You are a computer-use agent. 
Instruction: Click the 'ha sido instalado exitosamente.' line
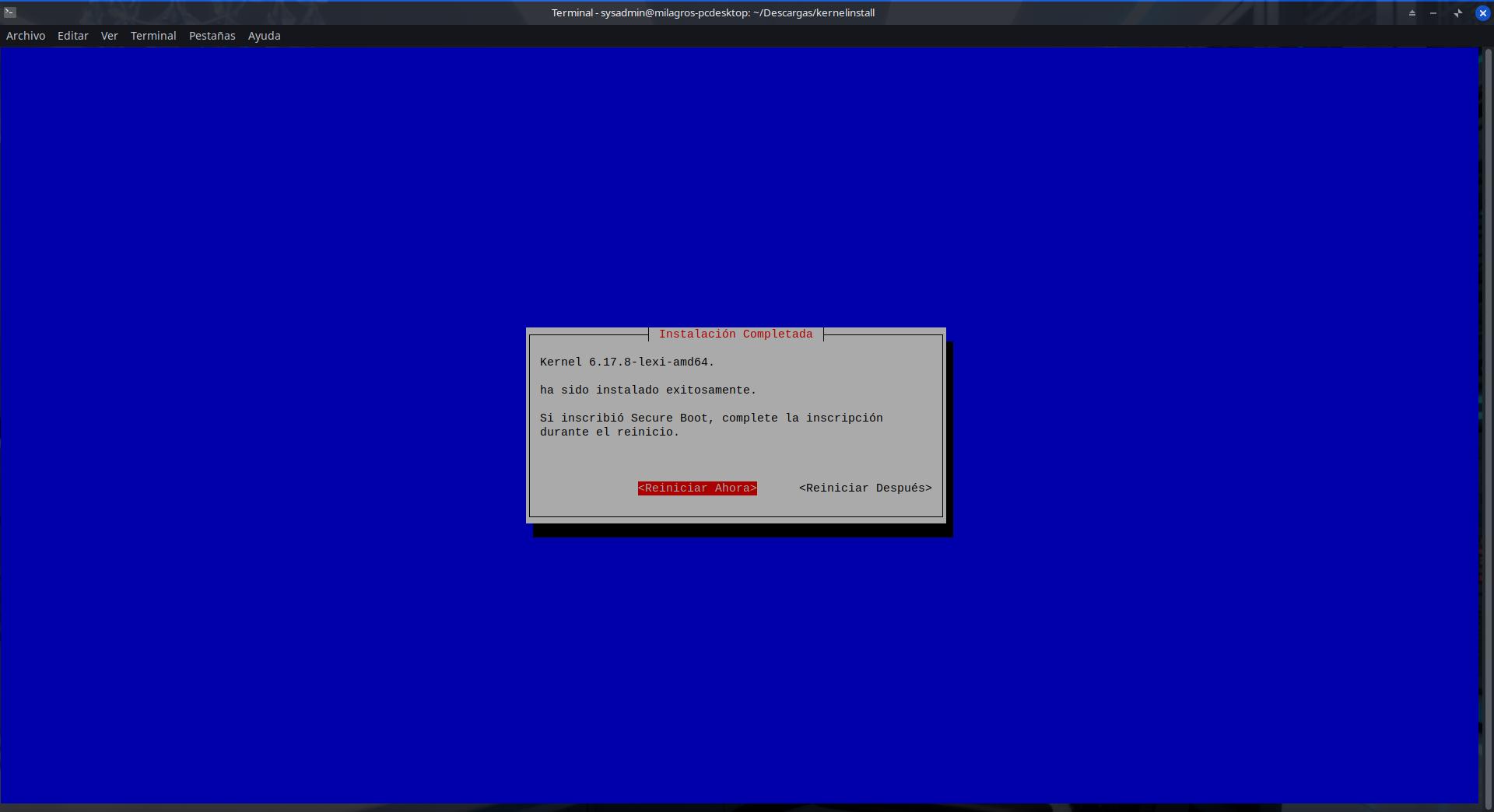tap(648, 390)
